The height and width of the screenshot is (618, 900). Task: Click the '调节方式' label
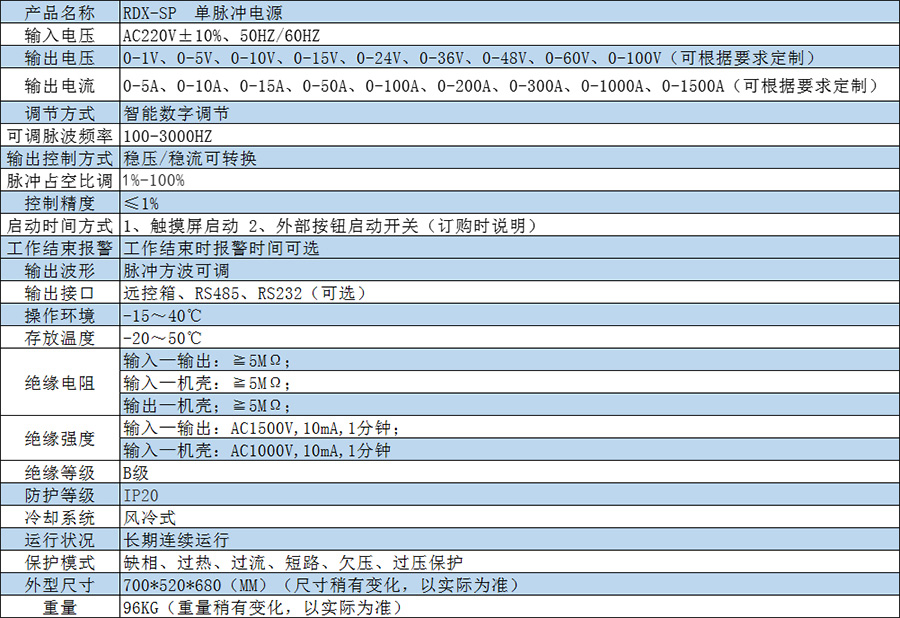click(60, 114)
